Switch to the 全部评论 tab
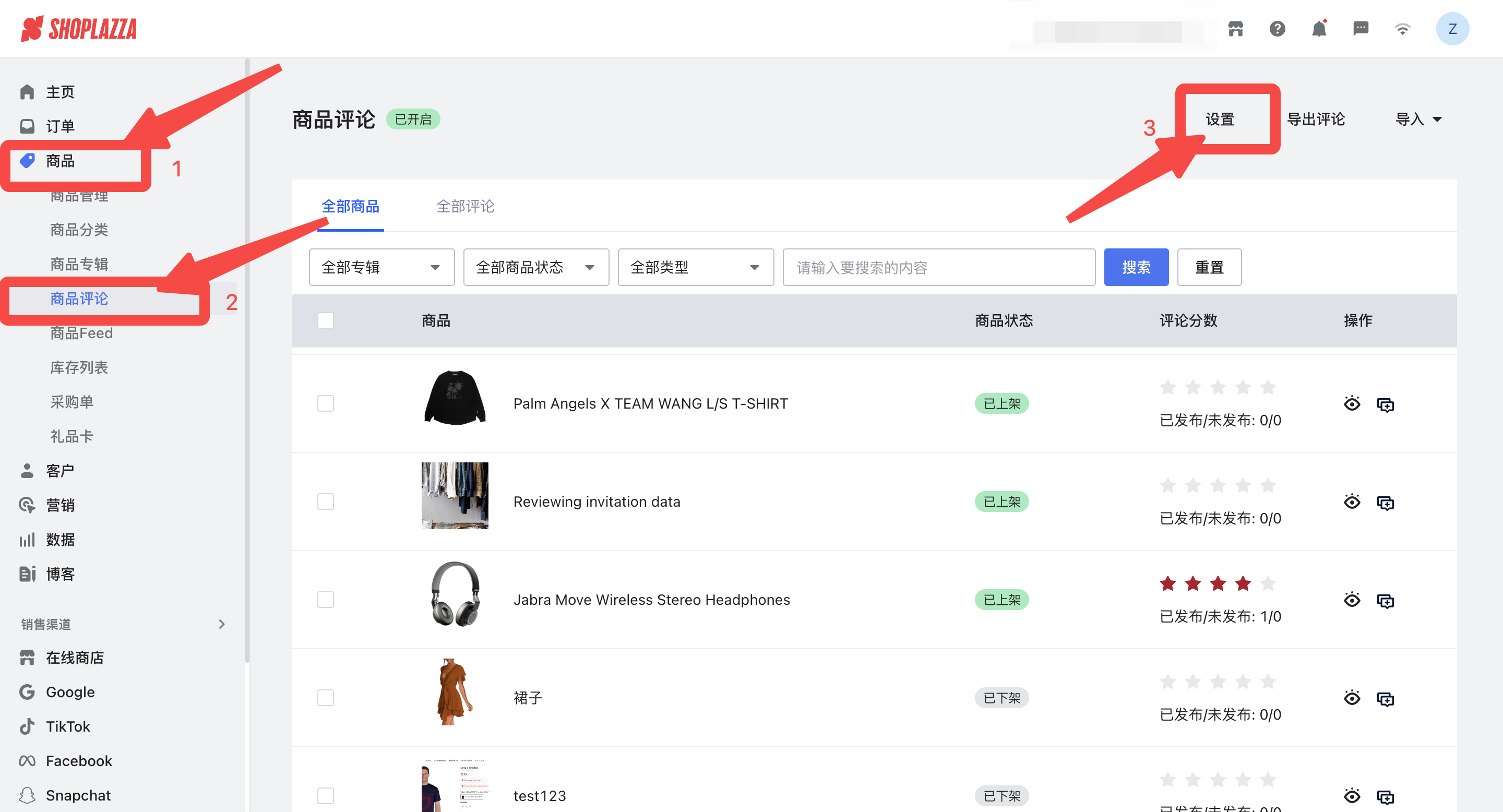Viewport: 1503px width, 812px height. pos(465,206)
